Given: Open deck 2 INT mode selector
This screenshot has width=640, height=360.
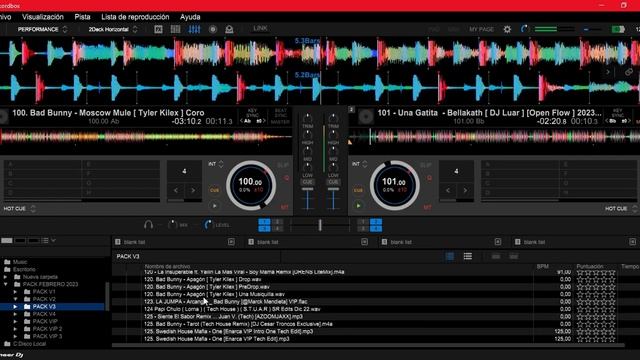Looking at the screenshot, I should (x=360, y=164).
